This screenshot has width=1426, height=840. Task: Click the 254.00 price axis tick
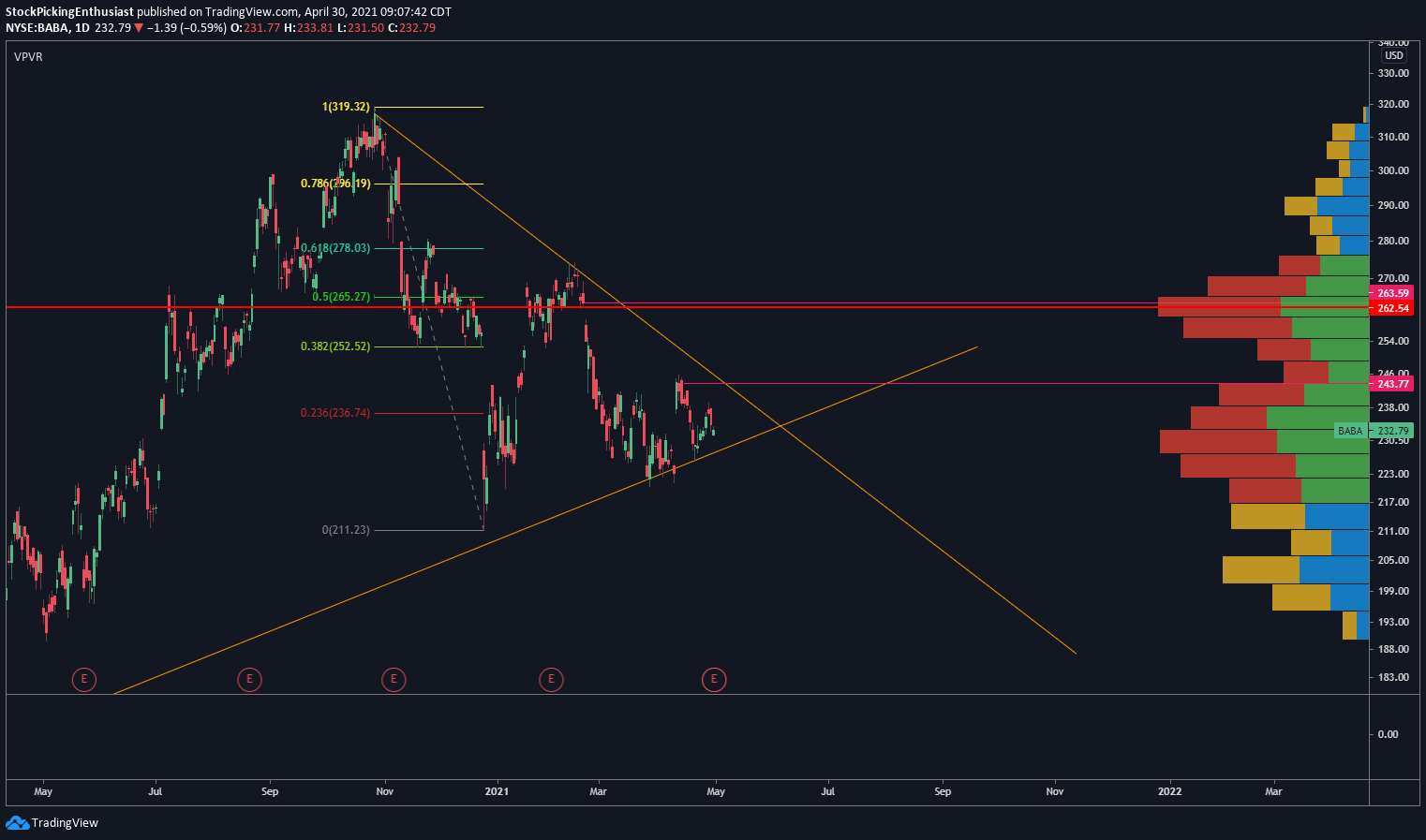pyautogui.click(x=1393, y=341)
